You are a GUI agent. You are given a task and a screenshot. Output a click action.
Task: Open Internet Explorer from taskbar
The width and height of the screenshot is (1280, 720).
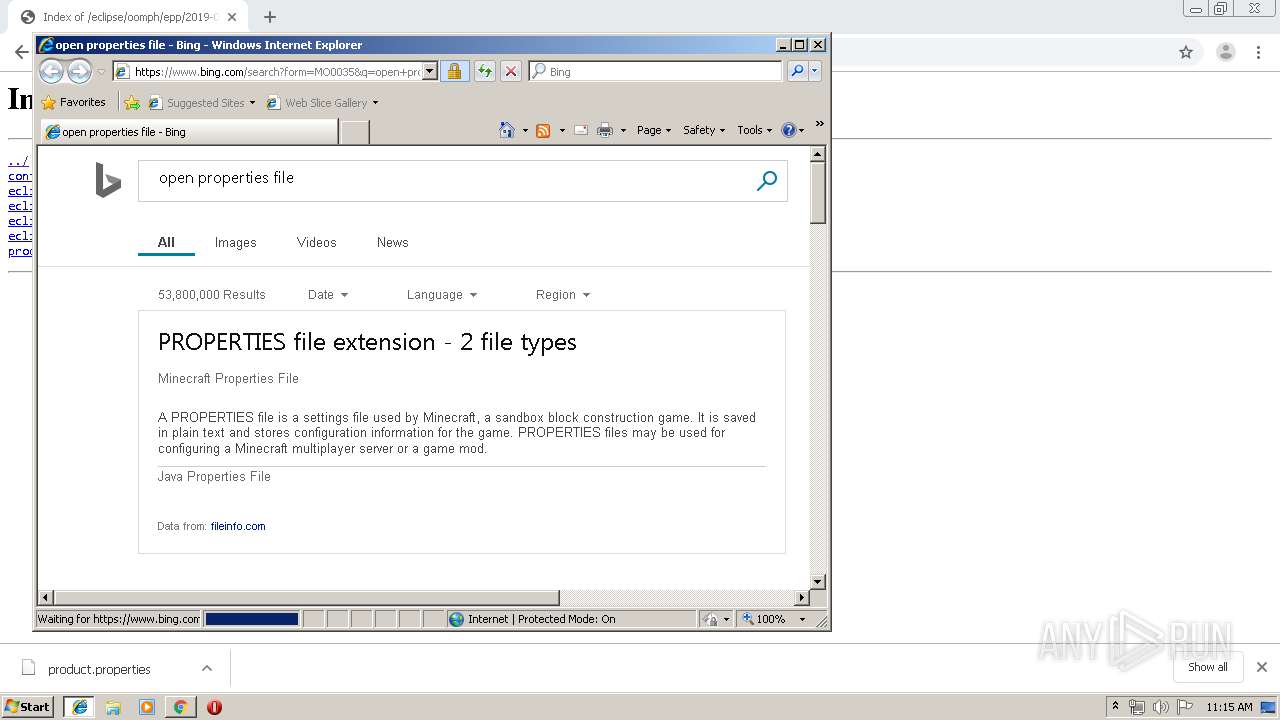(x=80, y=707)
